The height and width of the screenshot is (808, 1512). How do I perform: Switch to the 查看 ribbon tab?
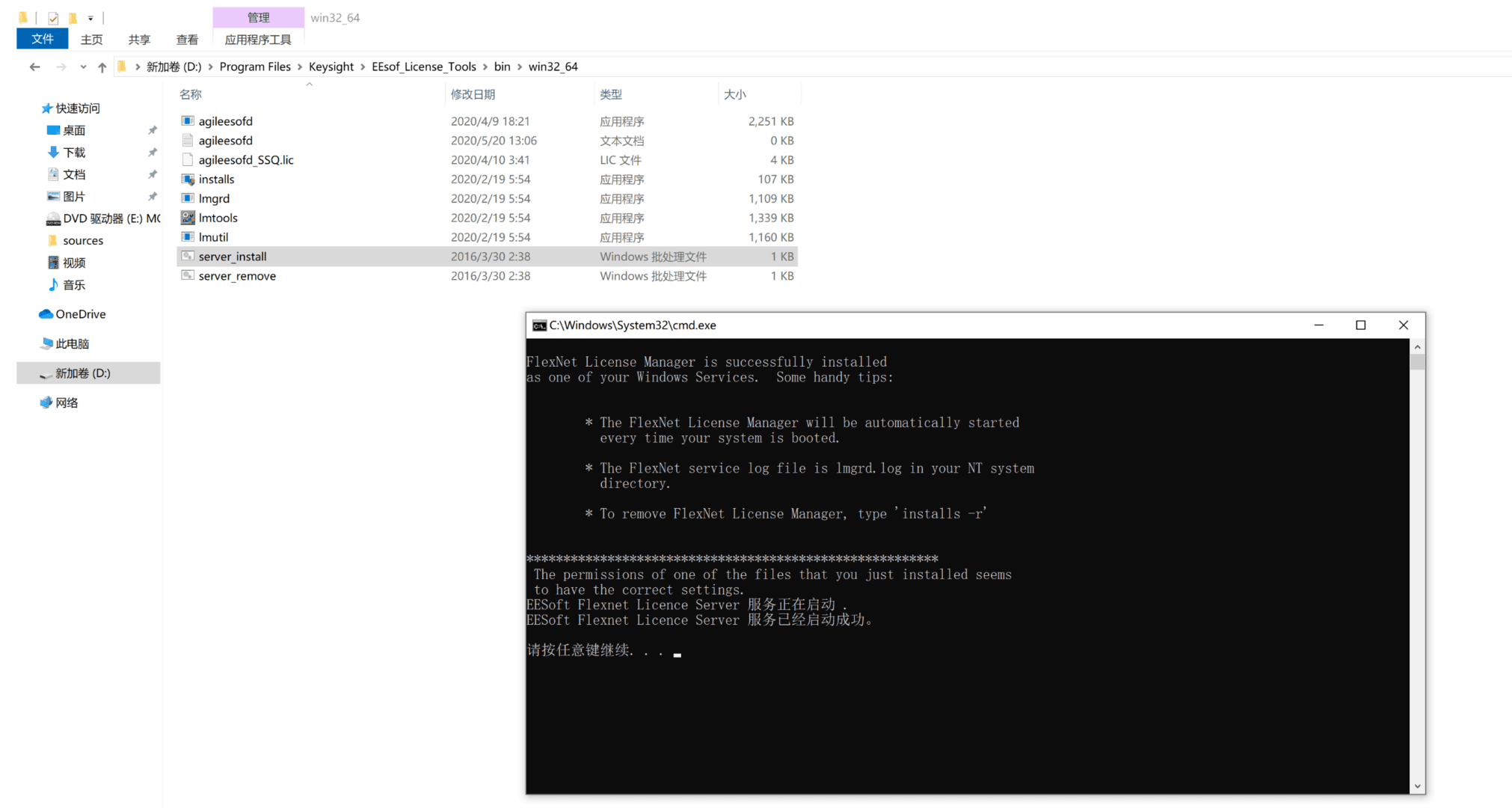tap(187, 40)
